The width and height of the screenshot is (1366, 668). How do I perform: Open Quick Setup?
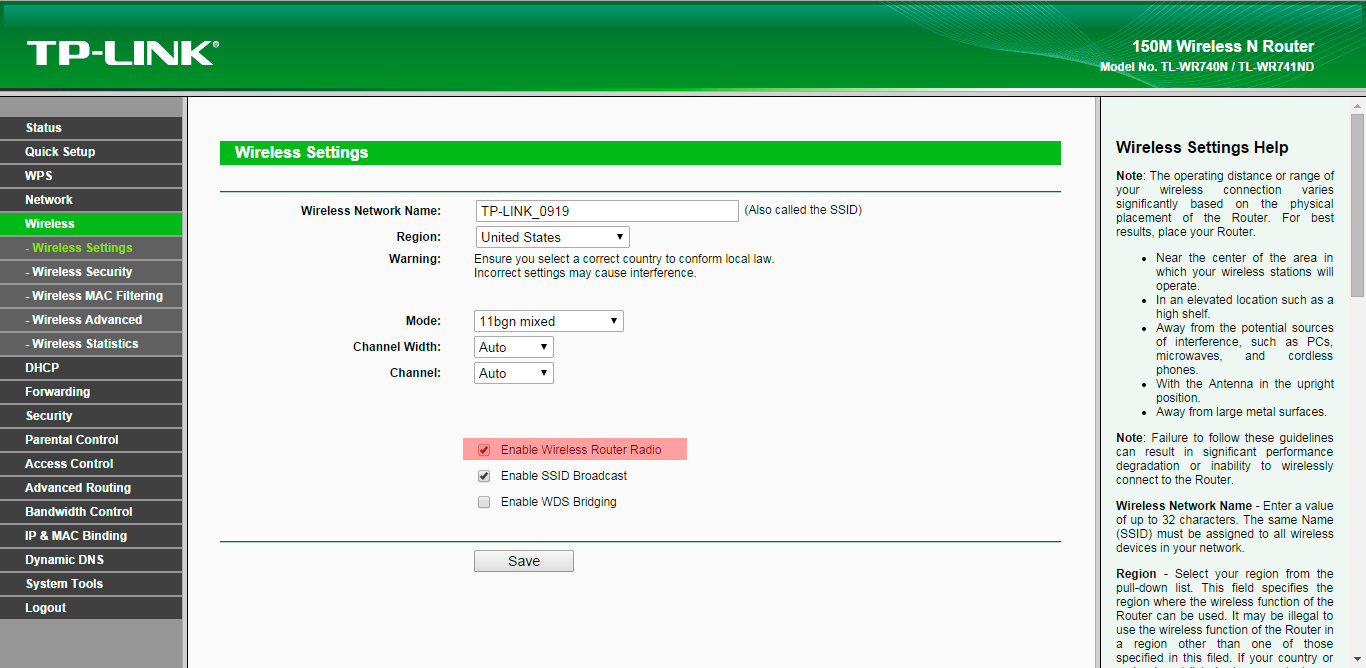coord(91,152)
